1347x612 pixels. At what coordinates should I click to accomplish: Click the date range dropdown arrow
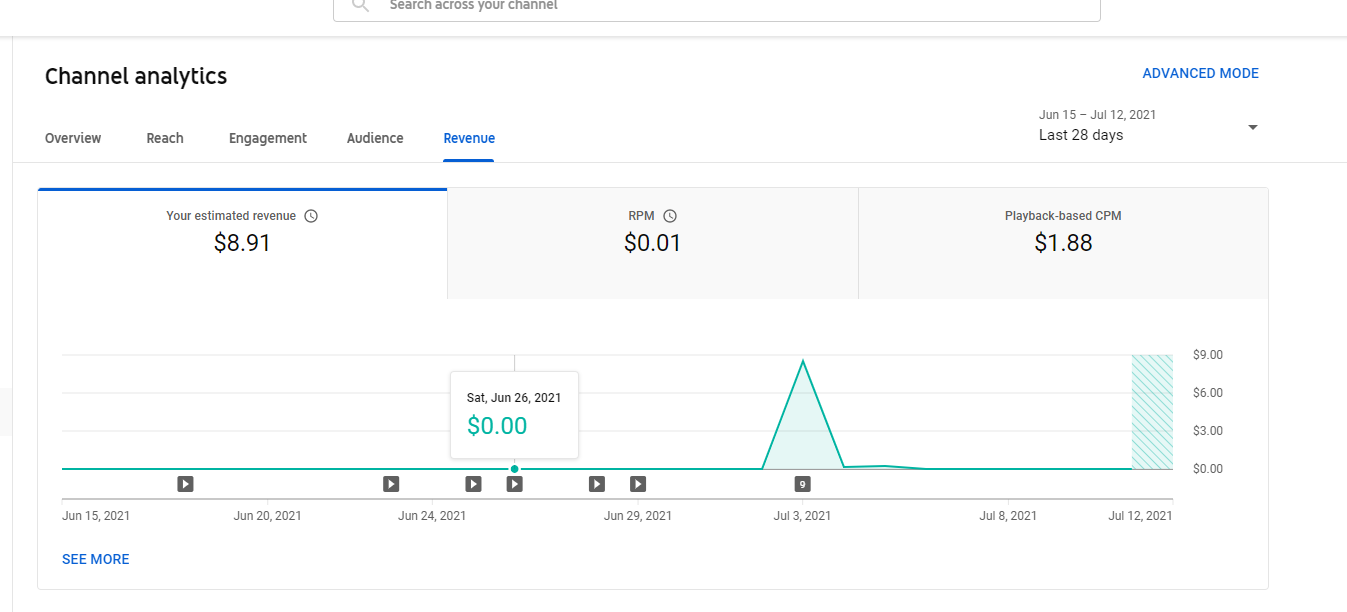click(x=1253, y=127)
